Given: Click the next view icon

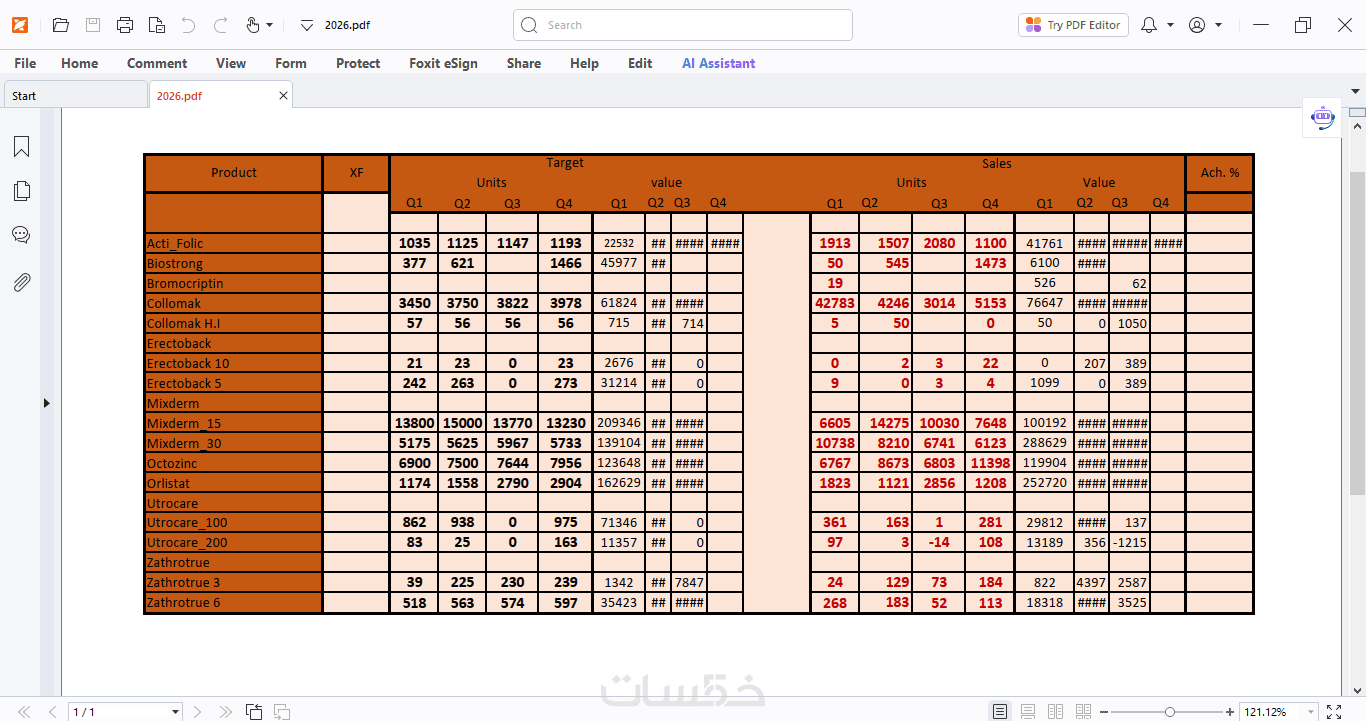Looking at the screenshot, I should click(x=282, y=712).
